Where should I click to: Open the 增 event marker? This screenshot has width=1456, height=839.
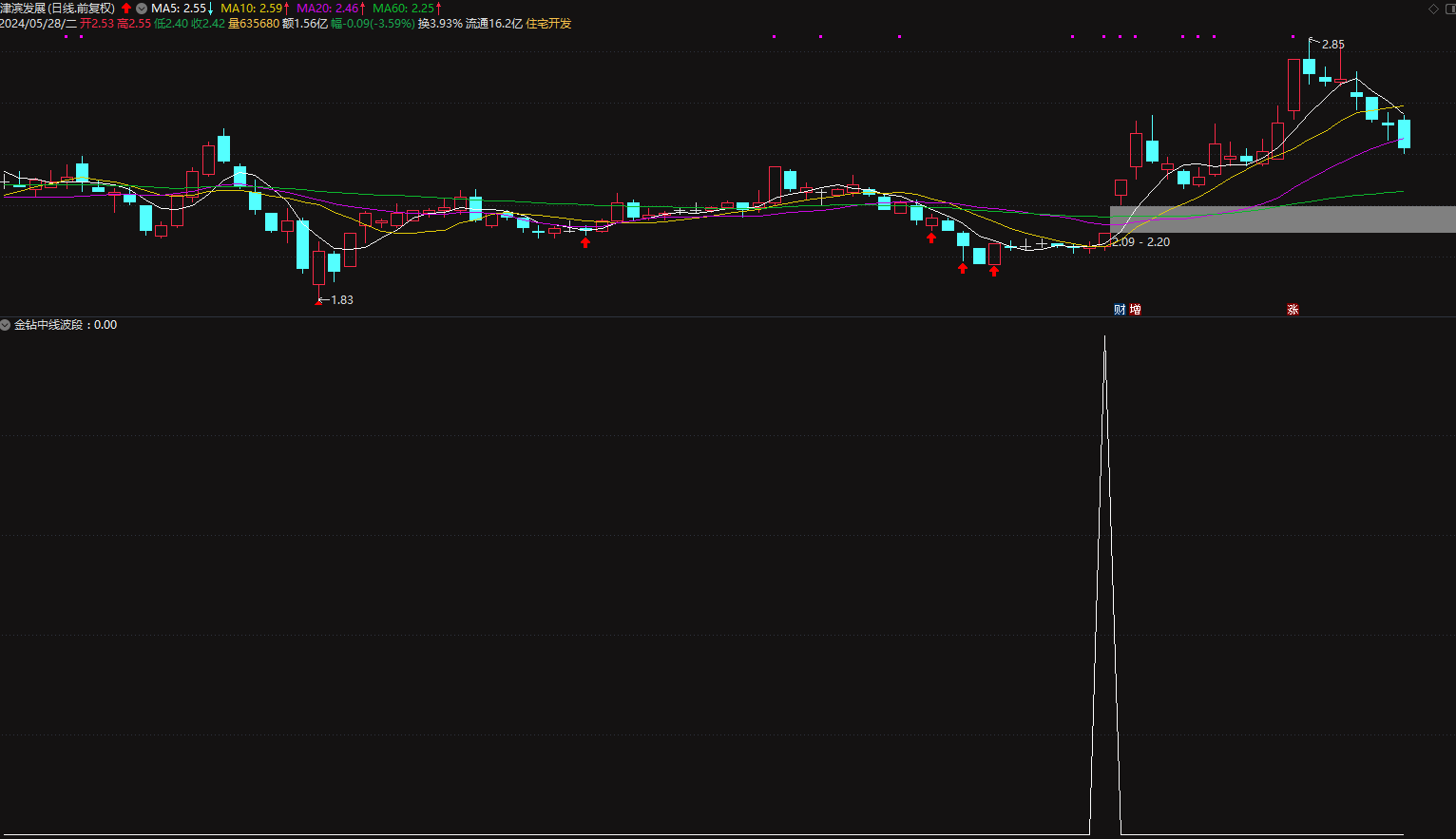pyautogui.click(x=1135, y=310)
